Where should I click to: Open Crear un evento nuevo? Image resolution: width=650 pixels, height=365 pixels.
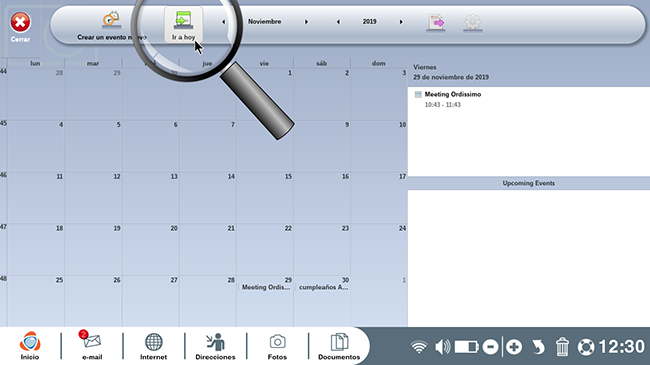[112, 26]
